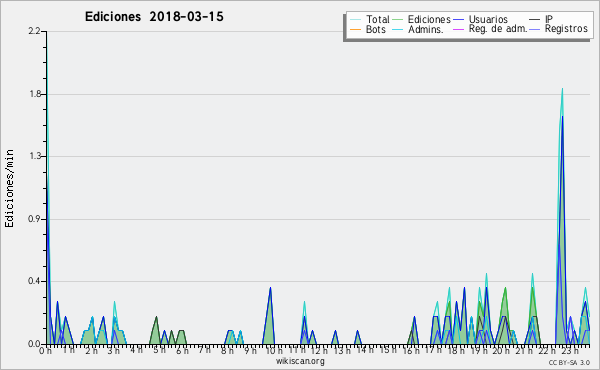This screenshot has width=600, height=370.
Task: Click the '23 h' x-axis label
Action: coord(570,350)
